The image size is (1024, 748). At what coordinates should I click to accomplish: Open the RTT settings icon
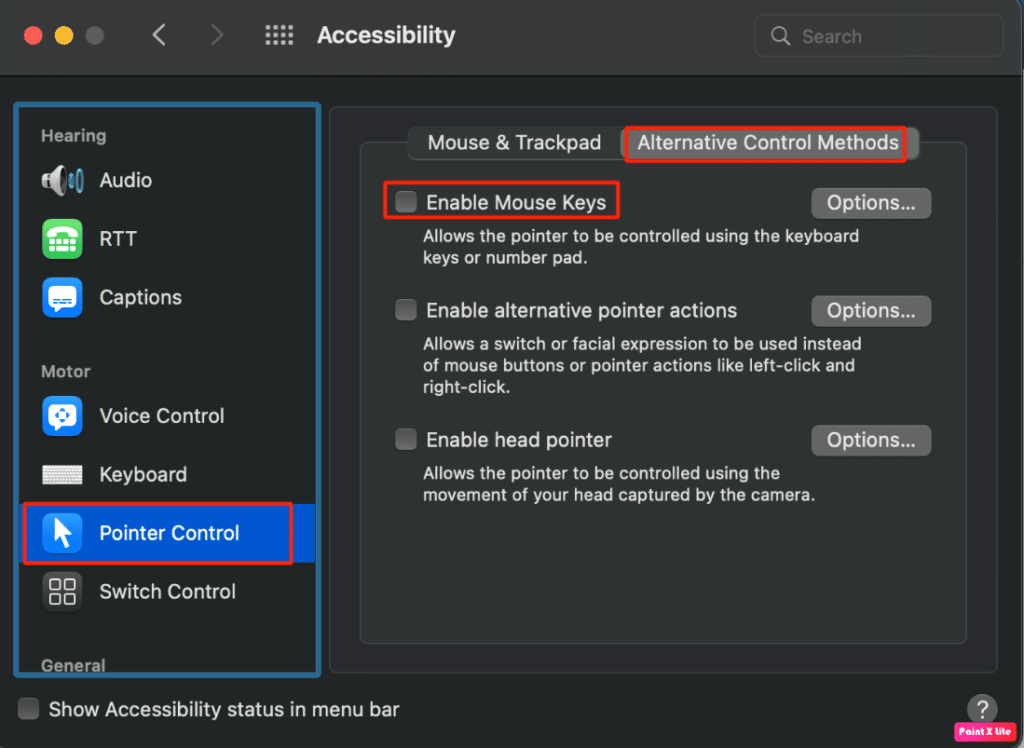pyautogui.click(x=62, y=238)
